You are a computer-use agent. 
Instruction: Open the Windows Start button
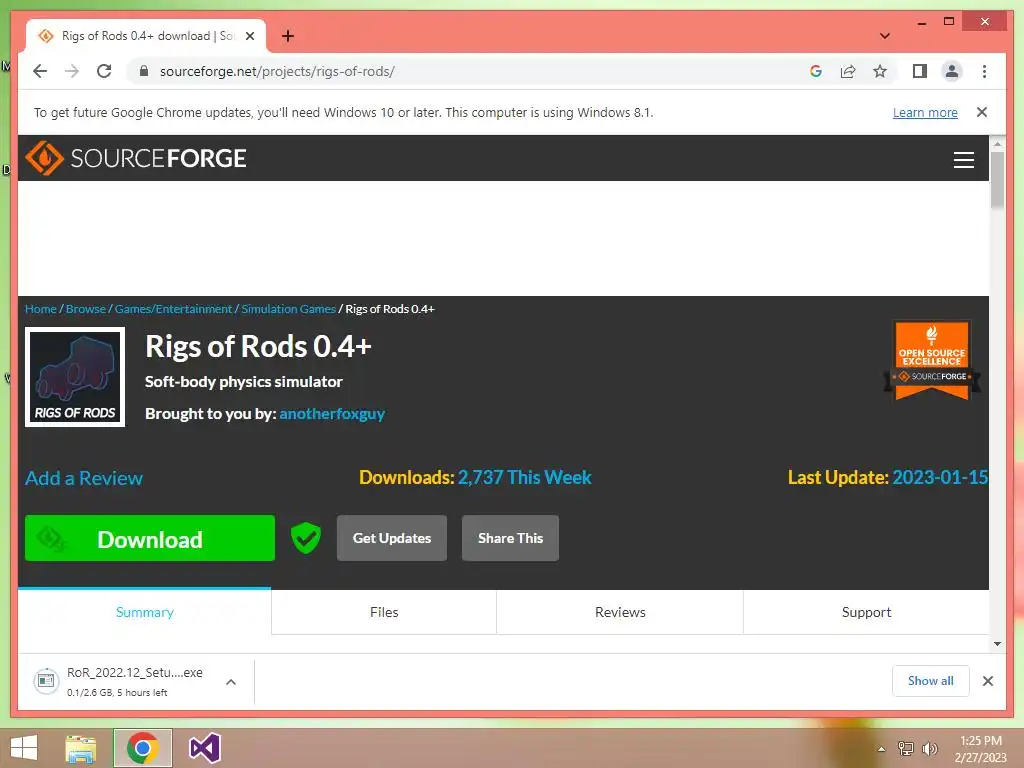coord(24,748)
